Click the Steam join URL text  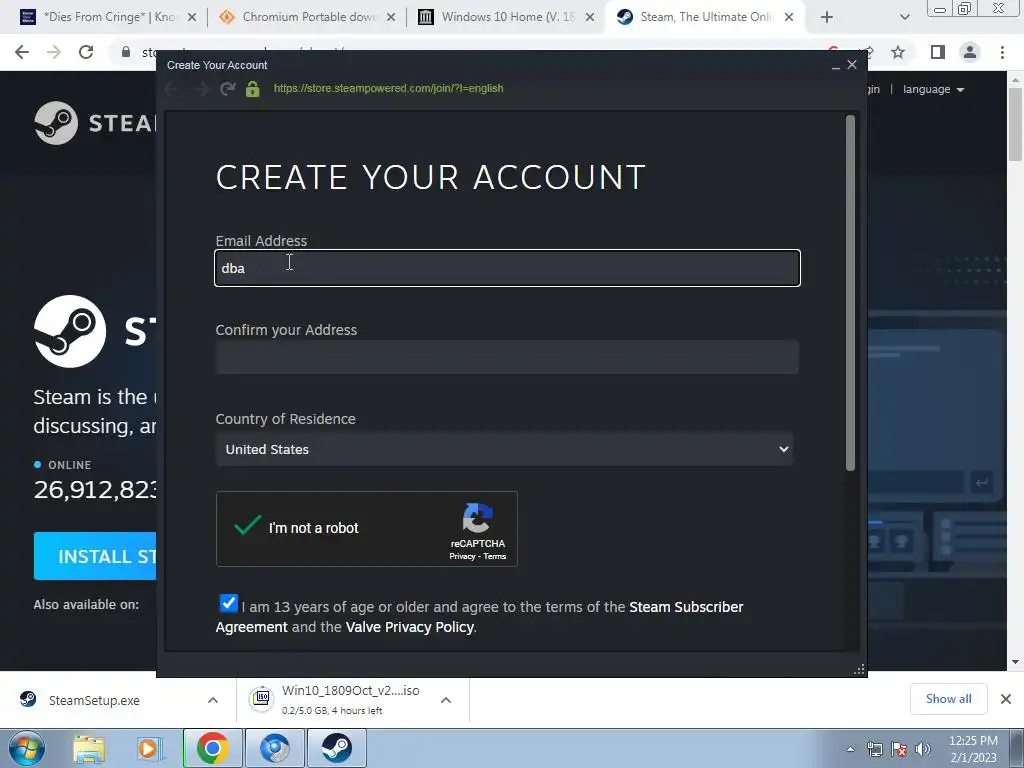(x=389, y=88)
